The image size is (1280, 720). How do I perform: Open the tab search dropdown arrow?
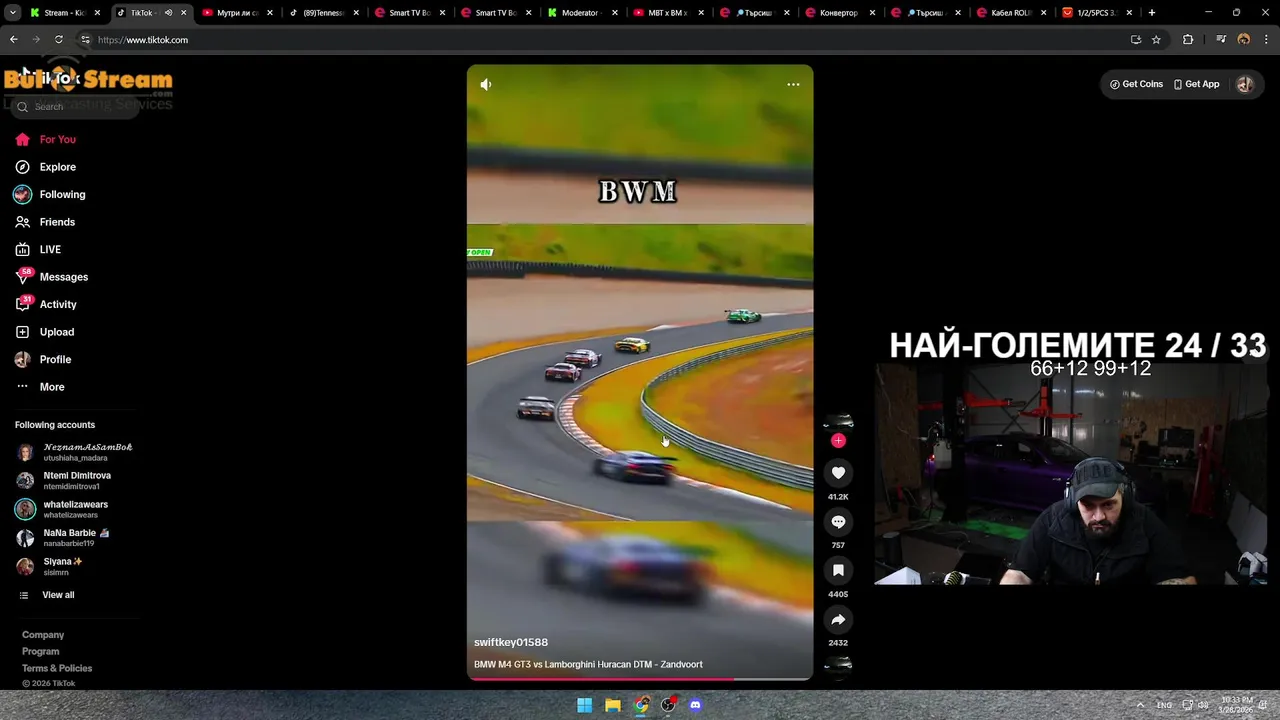[12, 13]
